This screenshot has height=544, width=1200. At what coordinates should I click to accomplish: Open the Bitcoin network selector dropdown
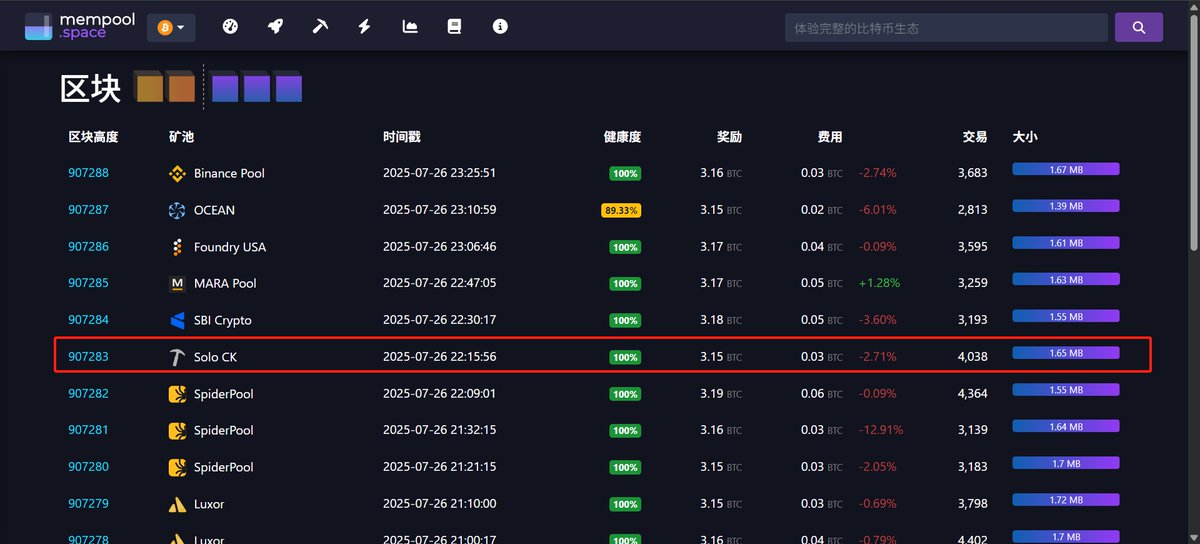[x=171, y=27]
